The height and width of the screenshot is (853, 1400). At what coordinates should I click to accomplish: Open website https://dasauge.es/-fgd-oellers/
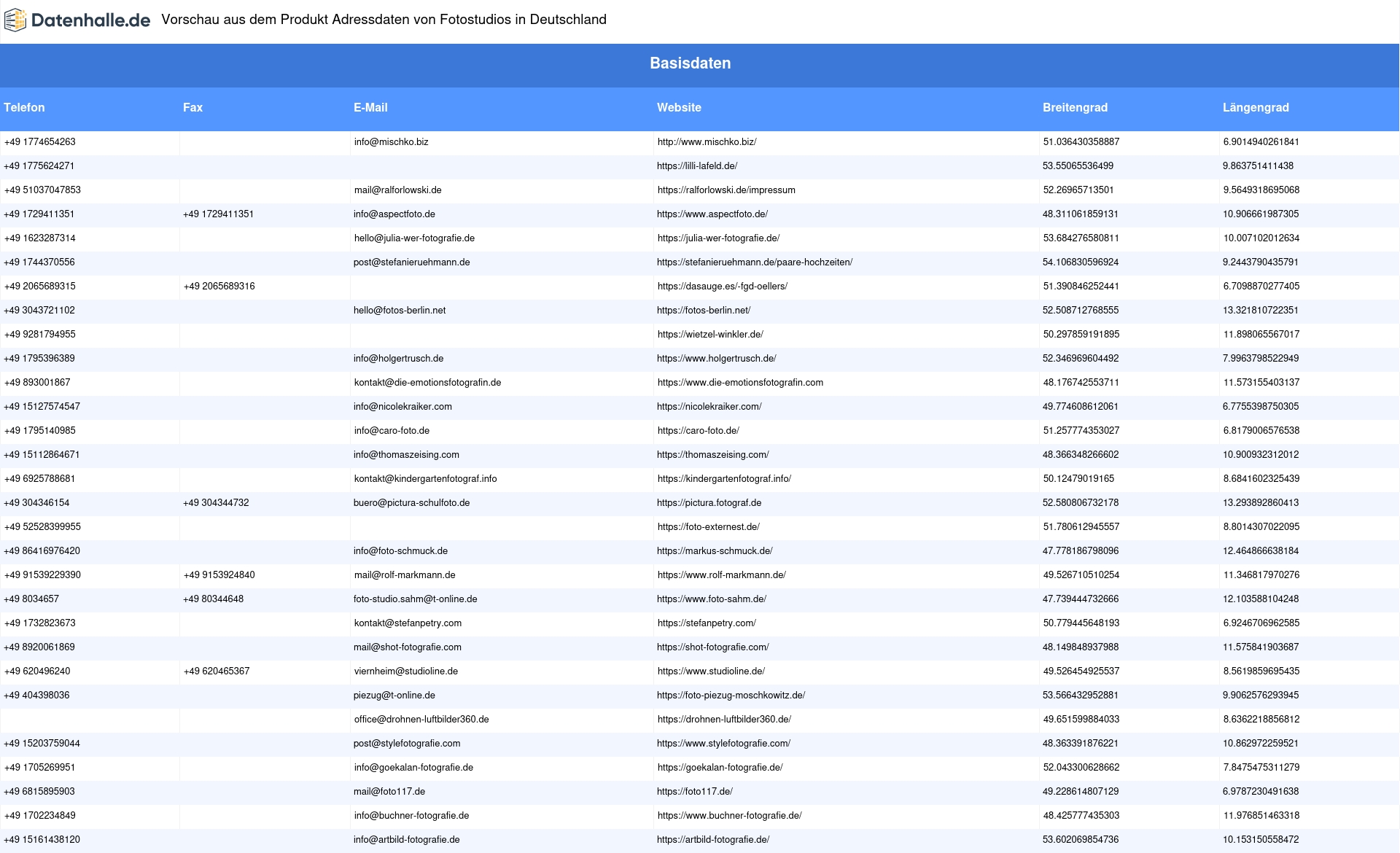723,287
